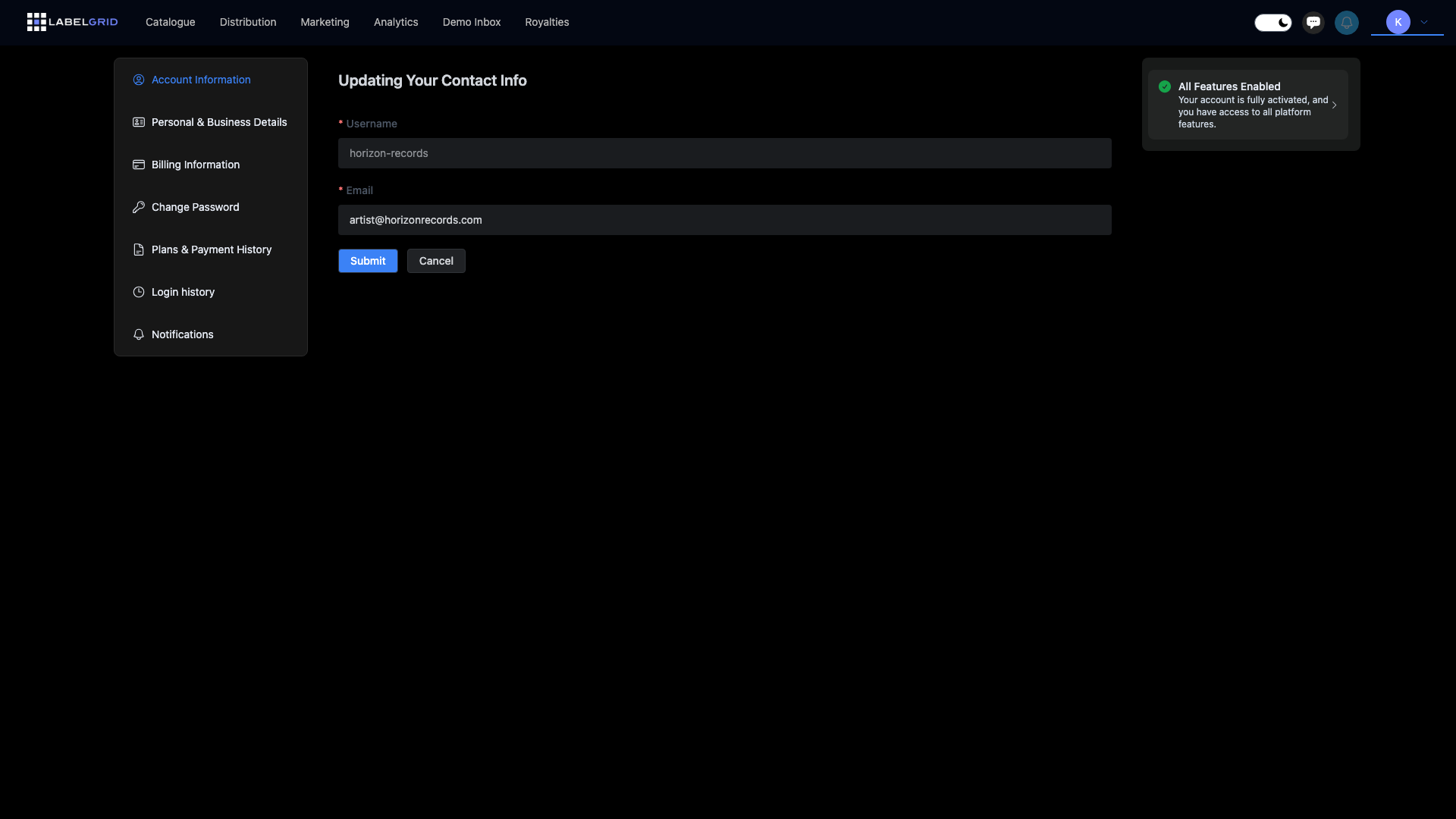This screenshot has height=819, width=1456.
Task: Expand the All Features Enabled panel chevron
Action: tap(1335, 105)
